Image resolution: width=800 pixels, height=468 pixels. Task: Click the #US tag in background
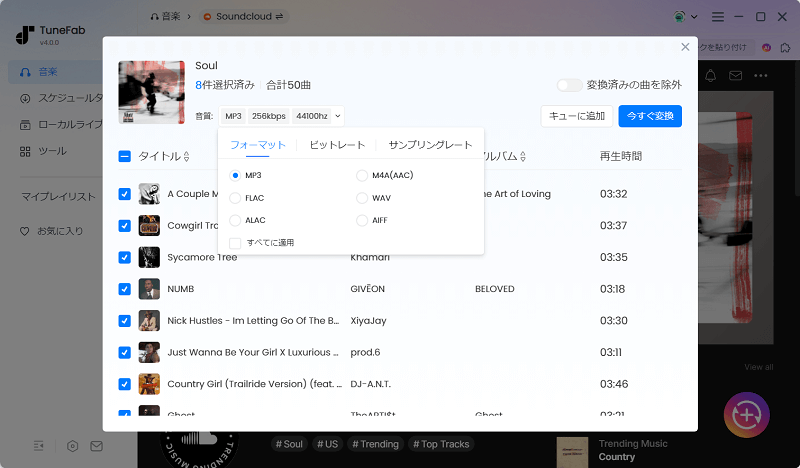tap(328, 444)
